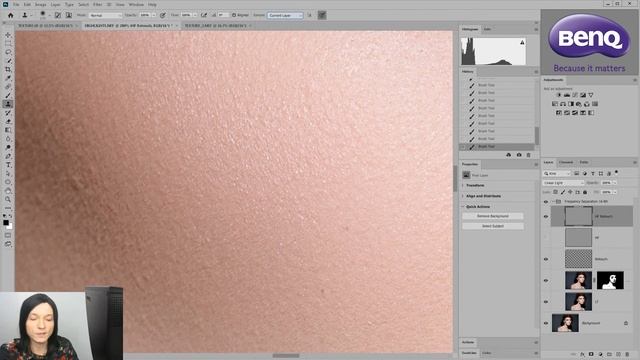
Task: Hide the Background layer
Action: pos(546,323)
